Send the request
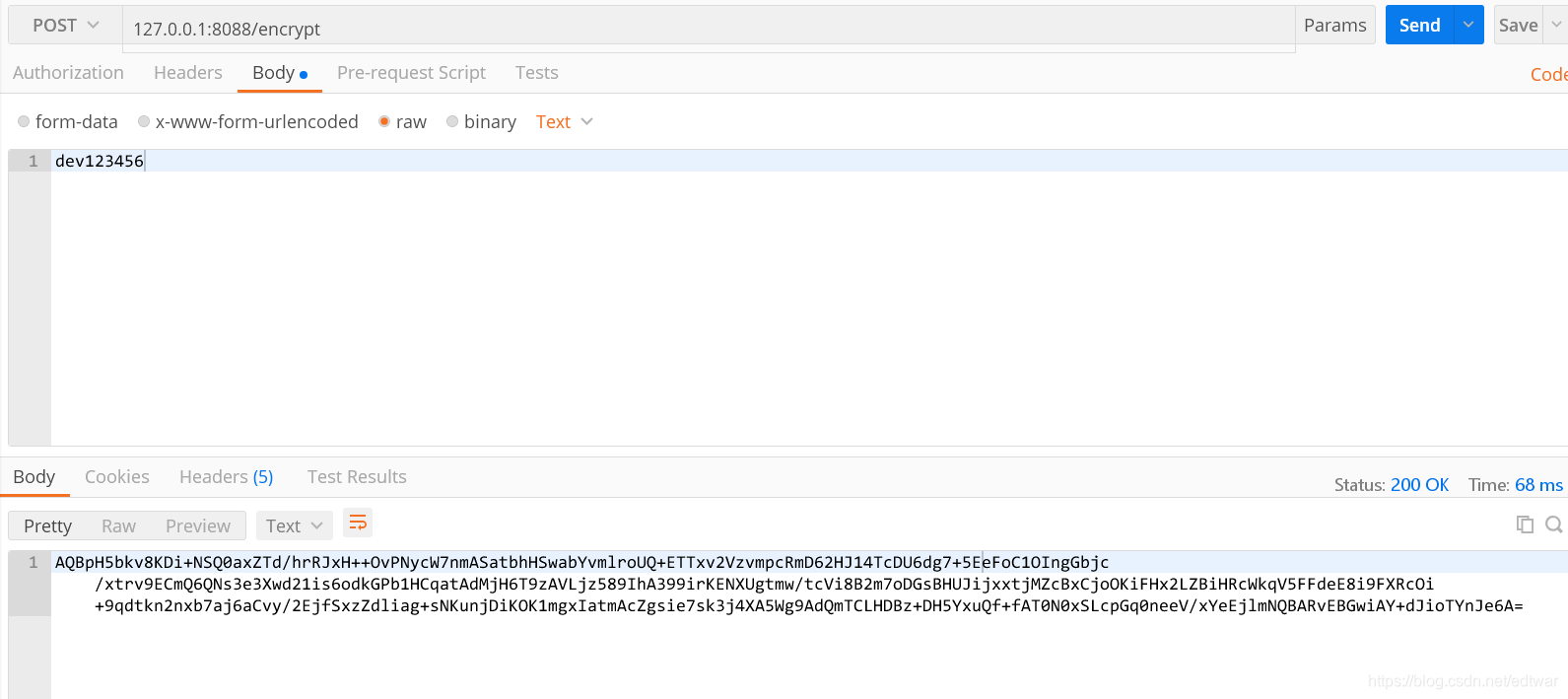Screen dimensions: 1568x699 1419,26
